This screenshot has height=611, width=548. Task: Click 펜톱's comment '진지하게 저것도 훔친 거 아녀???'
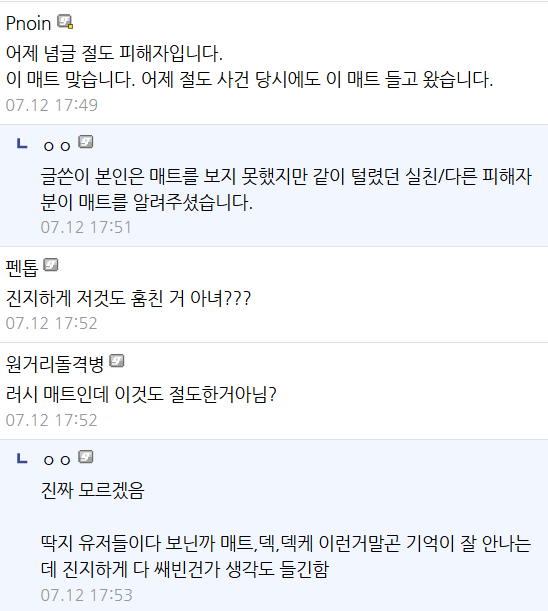coord(128,298)
